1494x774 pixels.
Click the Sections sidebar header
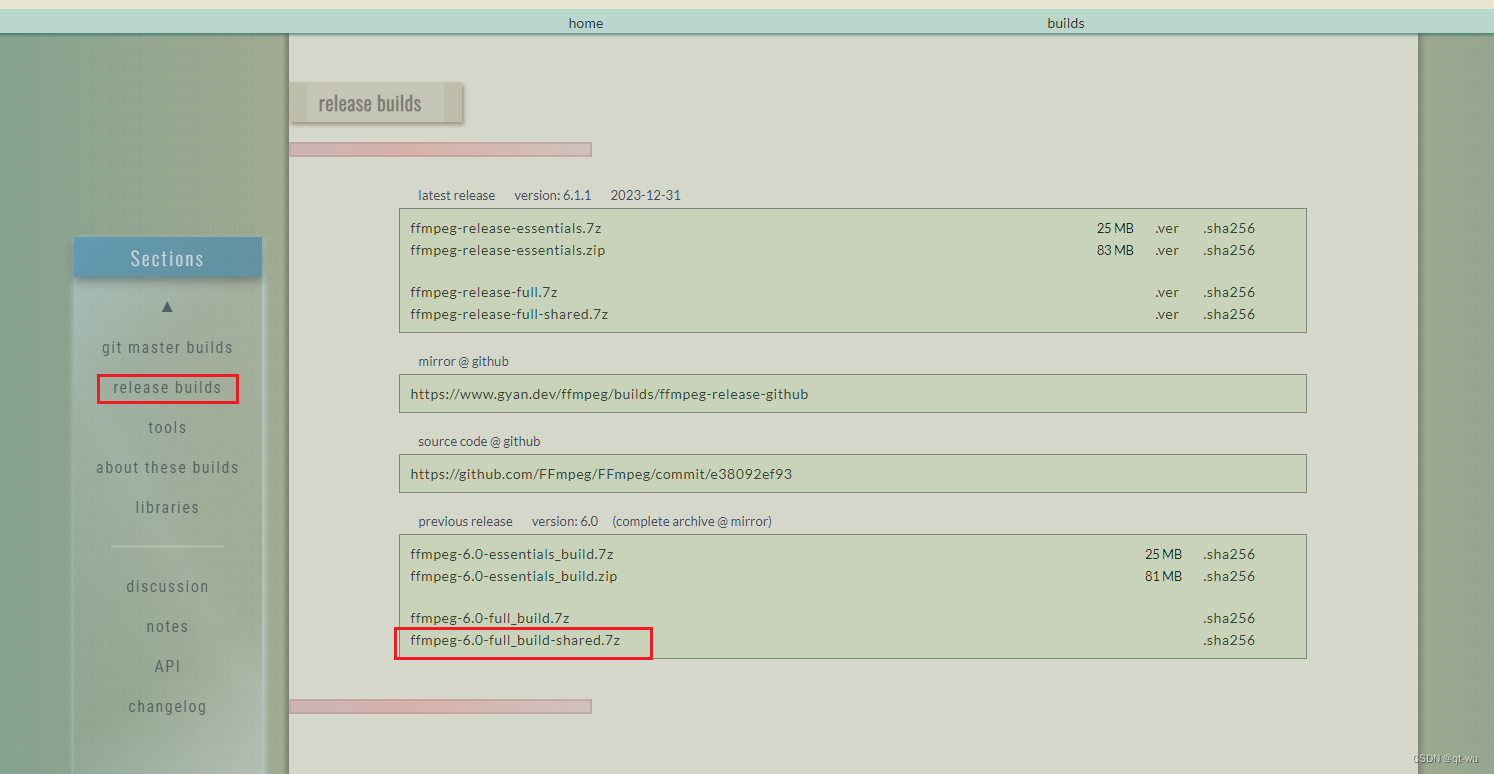pos(167,259)
